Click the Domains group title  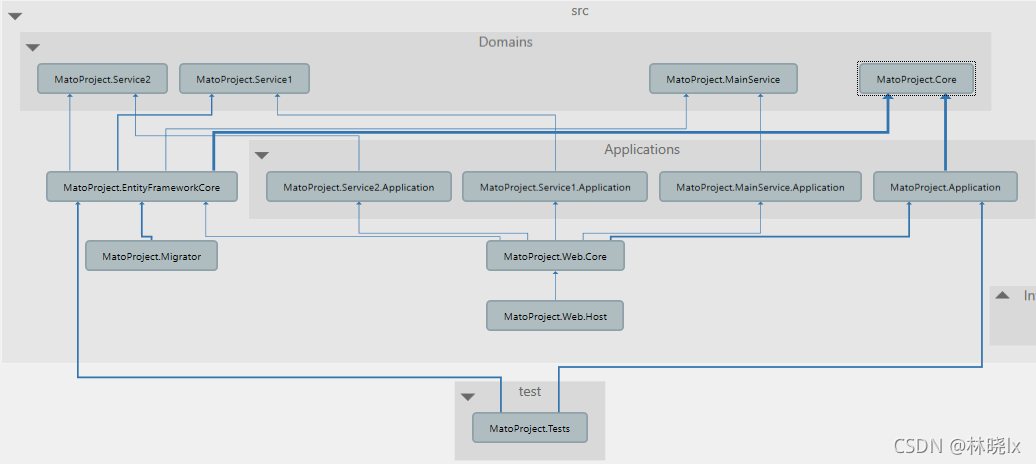click(505, 42)
